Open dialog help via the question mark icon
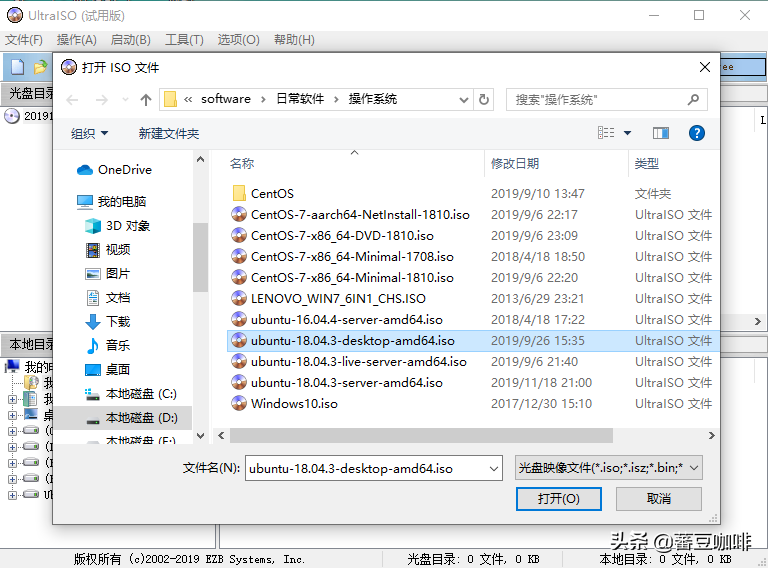 696,133
